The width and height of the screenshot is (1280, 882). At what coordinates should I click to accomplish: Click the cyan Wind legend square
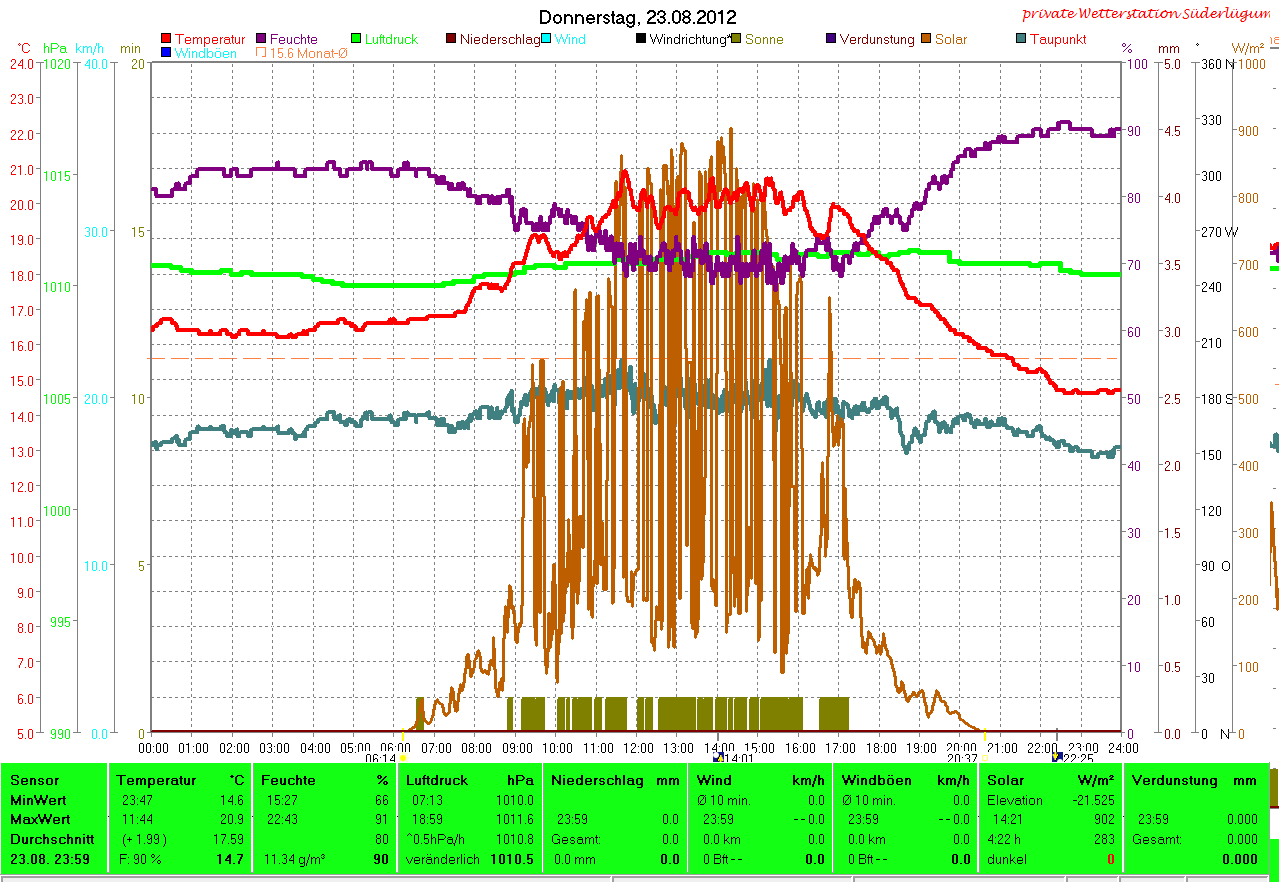[x=547, y=39]
